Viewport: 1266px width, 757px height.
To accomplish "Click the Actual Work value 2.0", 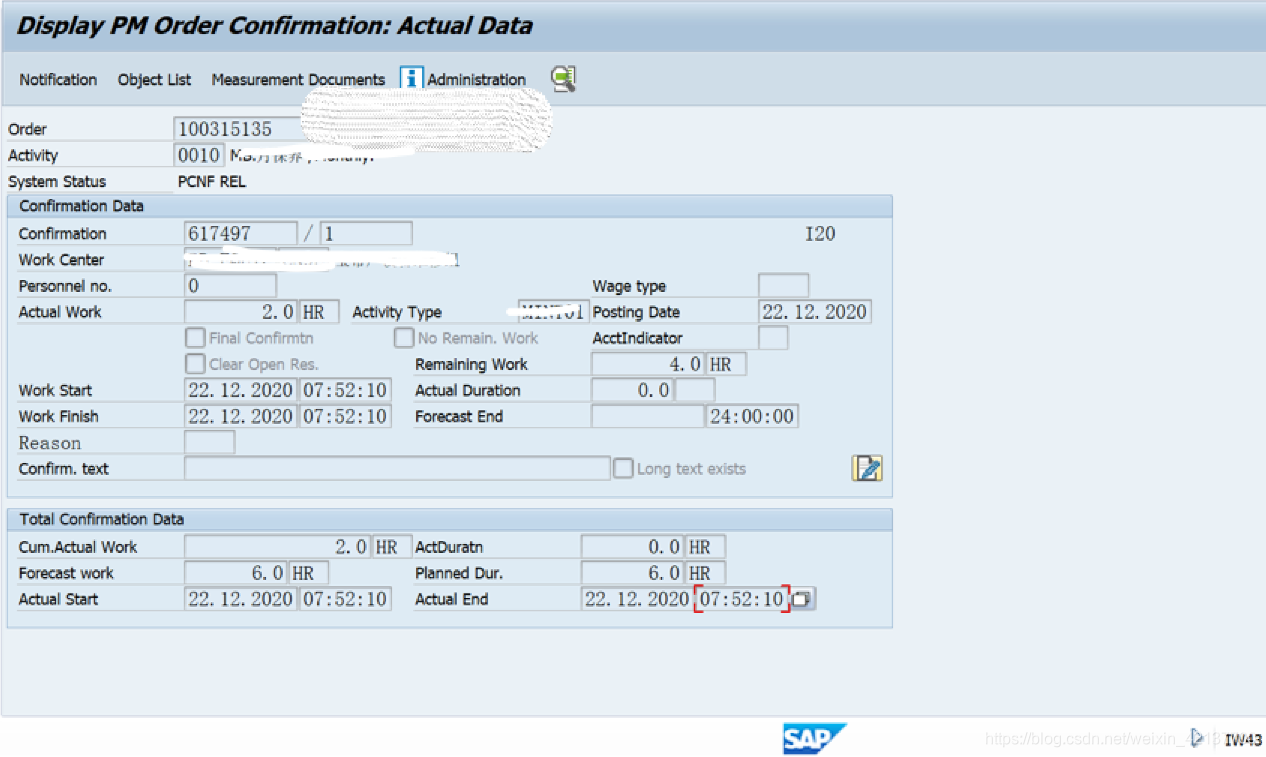I will click(x=241, y=312).
